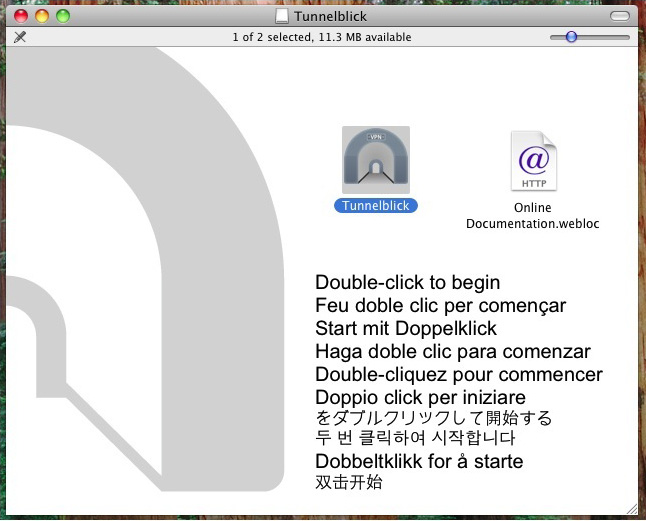Screen dimensions: 646x521
Task: Click the status text '1 of 2 selected'
Action: [272, 37]
